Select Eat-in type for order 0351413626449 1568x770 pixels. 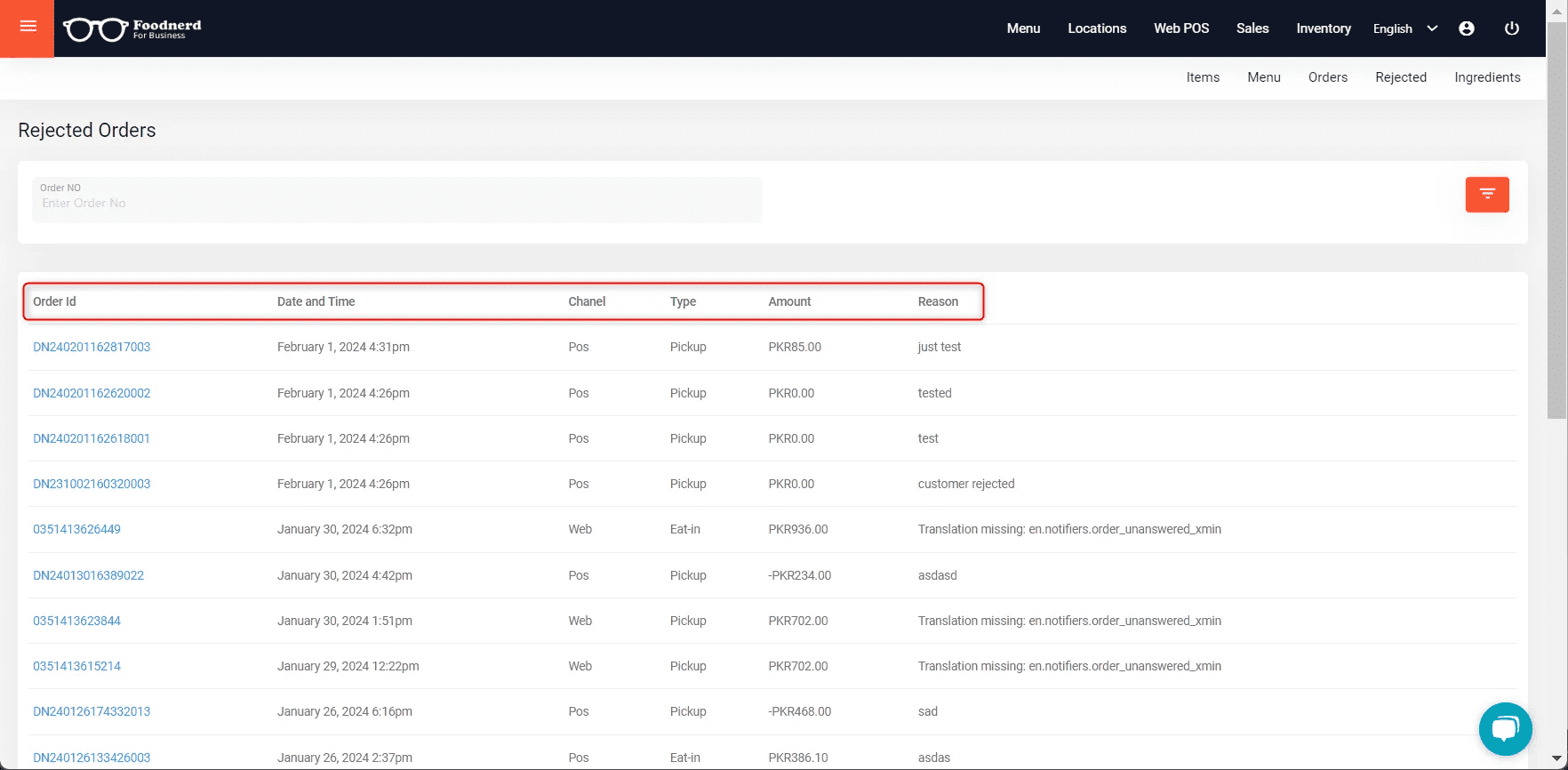click(x=684, y=529)
